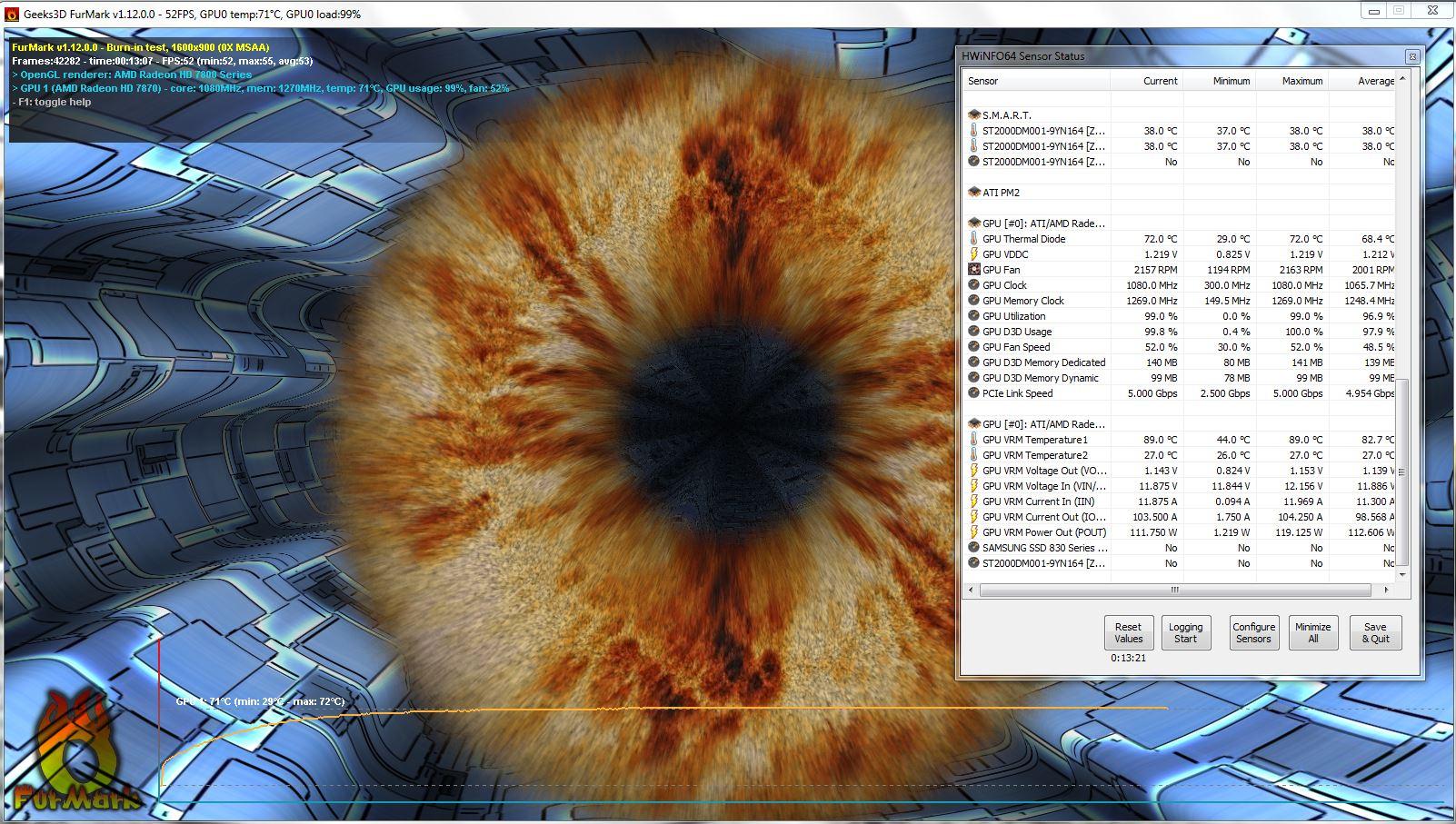Click the GPU D3D Memory Dedicated icon
1456x824 pixels.
click(x=974, y=362)
